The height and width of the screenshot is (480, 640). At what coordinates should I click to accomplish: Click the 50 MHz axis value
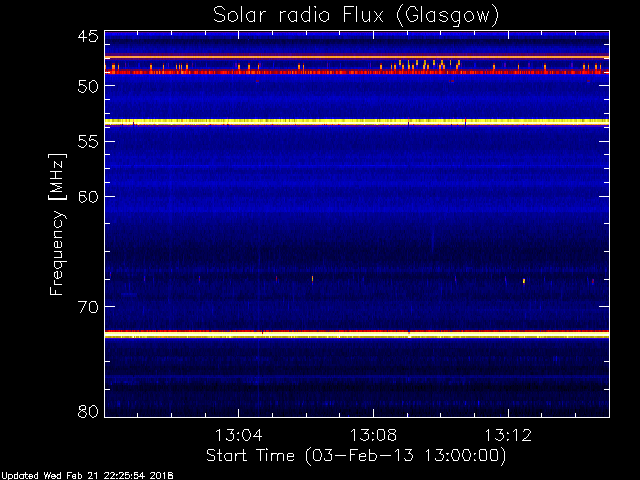click(x=88, y=86)
